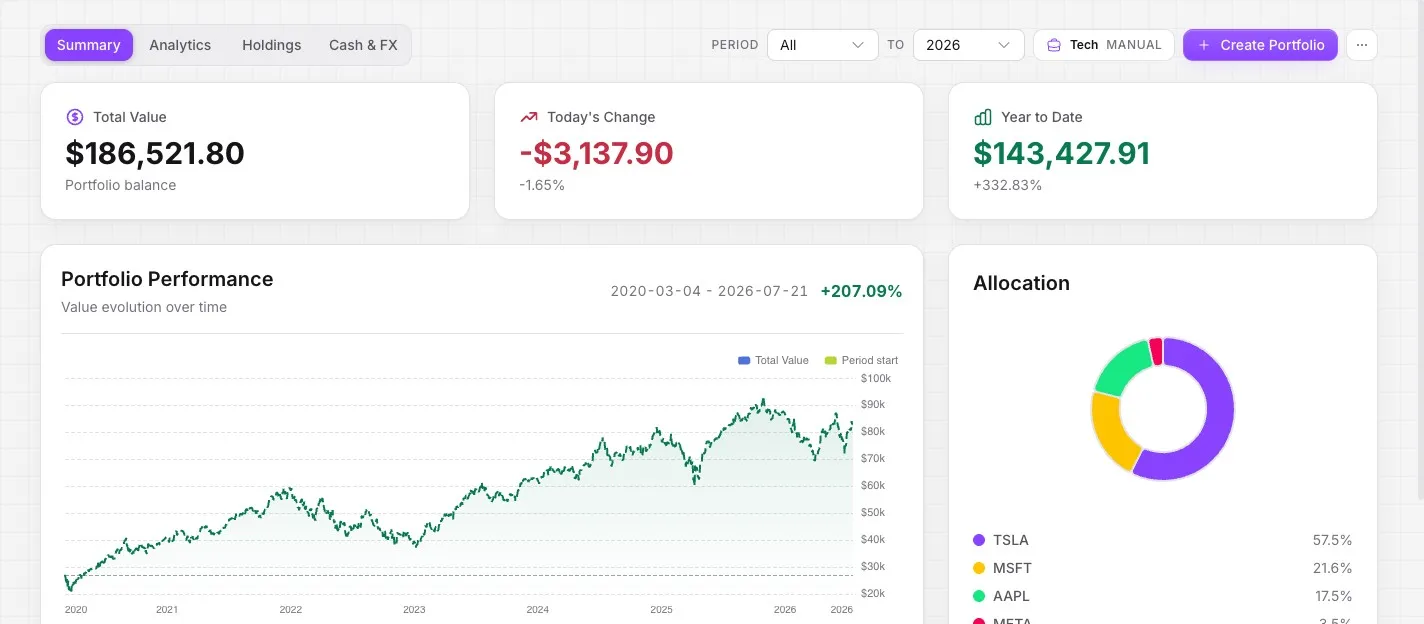The width and height of the screenshot is (1424, 624).
Task: Click the page vertical scrollbar
Action: pyautogui.click(x=1419, y=250)
